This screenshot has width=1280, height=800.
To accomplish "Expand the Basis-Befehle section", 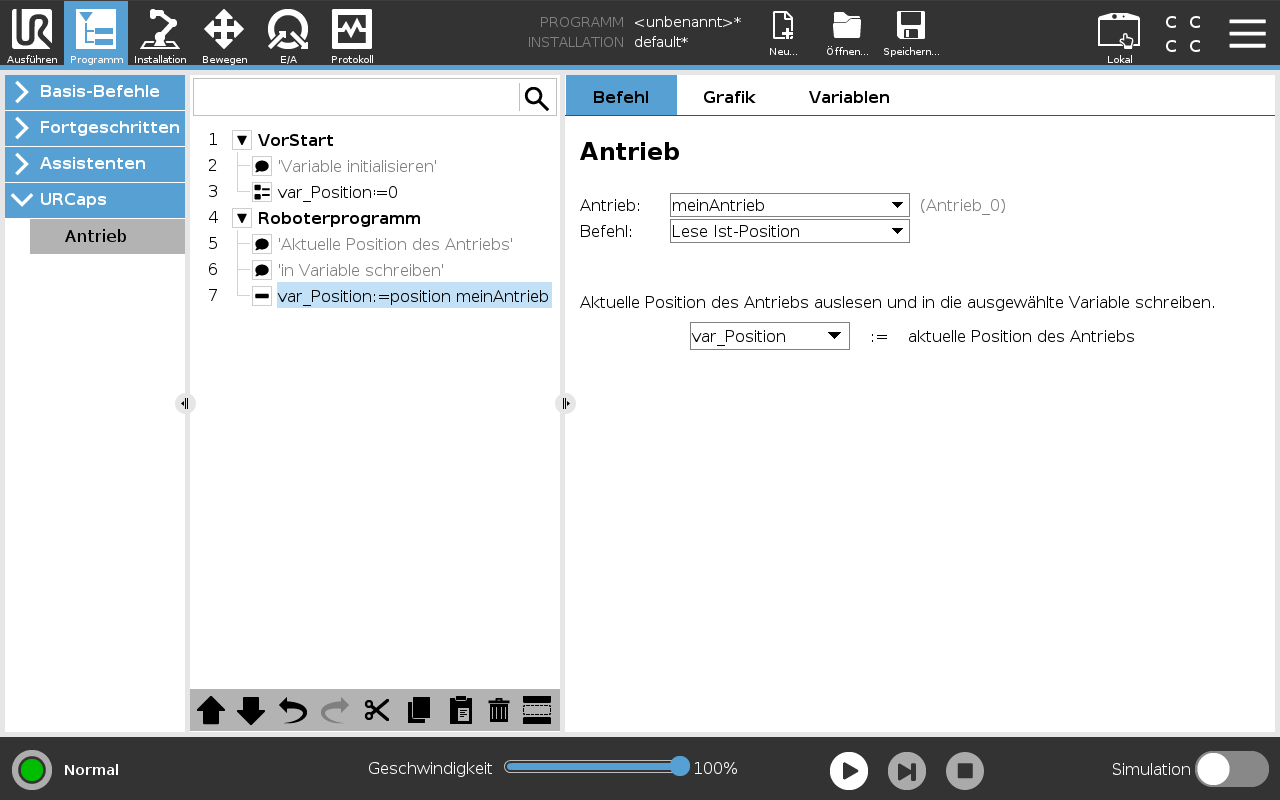I will point(95,92).
